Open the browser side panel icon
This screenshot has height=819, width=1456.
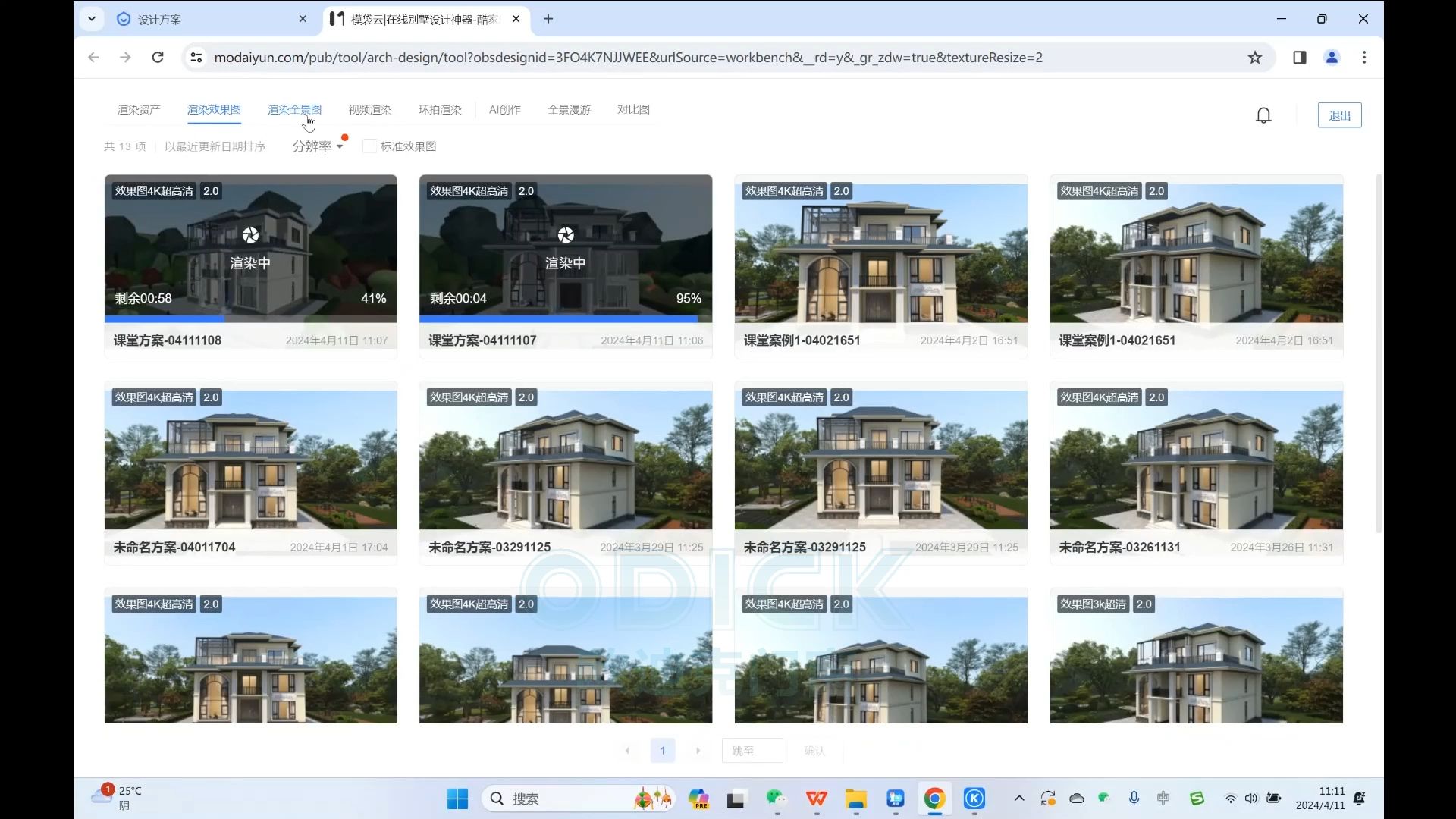[1299, 58]
